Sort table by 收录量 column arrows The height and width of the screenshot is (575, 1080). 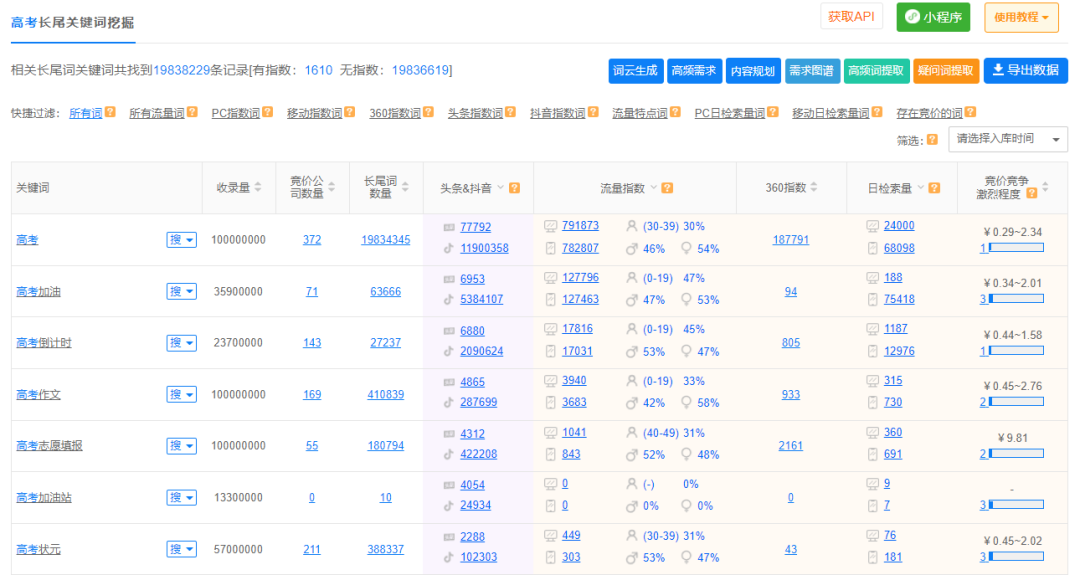[258, 187]
